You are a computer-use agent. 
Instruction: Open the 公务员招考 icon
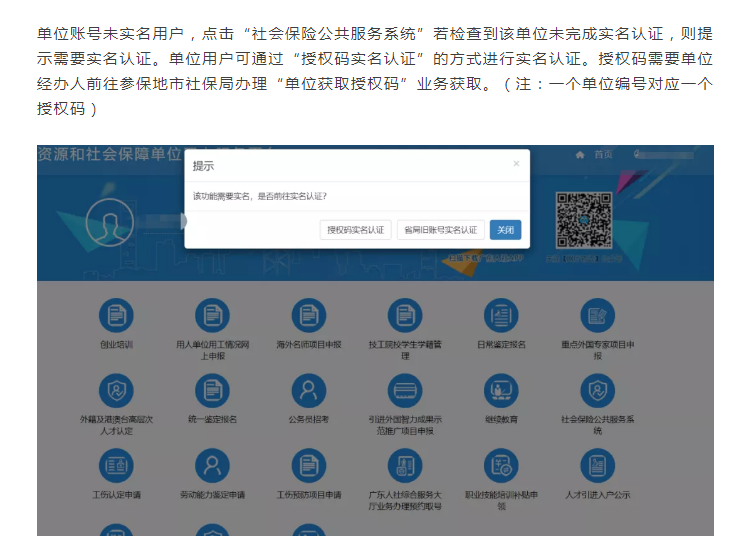tap(308, 391)
